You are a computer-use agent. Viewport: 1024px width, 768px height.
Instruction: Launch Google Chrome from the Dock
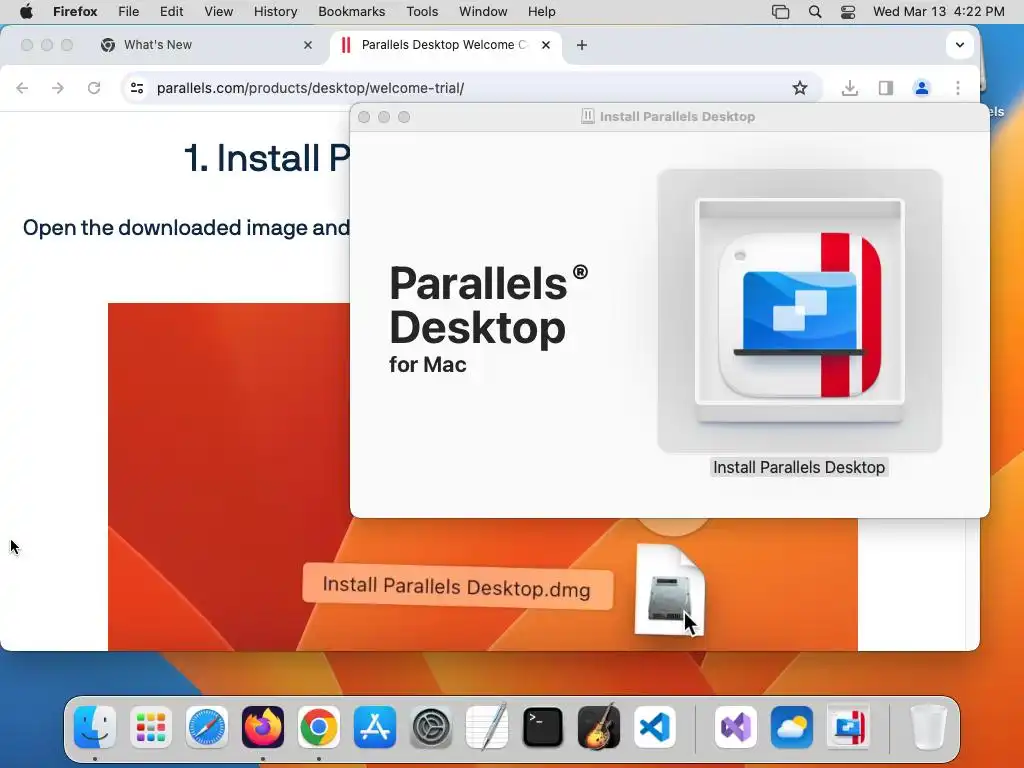pyautogui.click(x=319, y=727)
